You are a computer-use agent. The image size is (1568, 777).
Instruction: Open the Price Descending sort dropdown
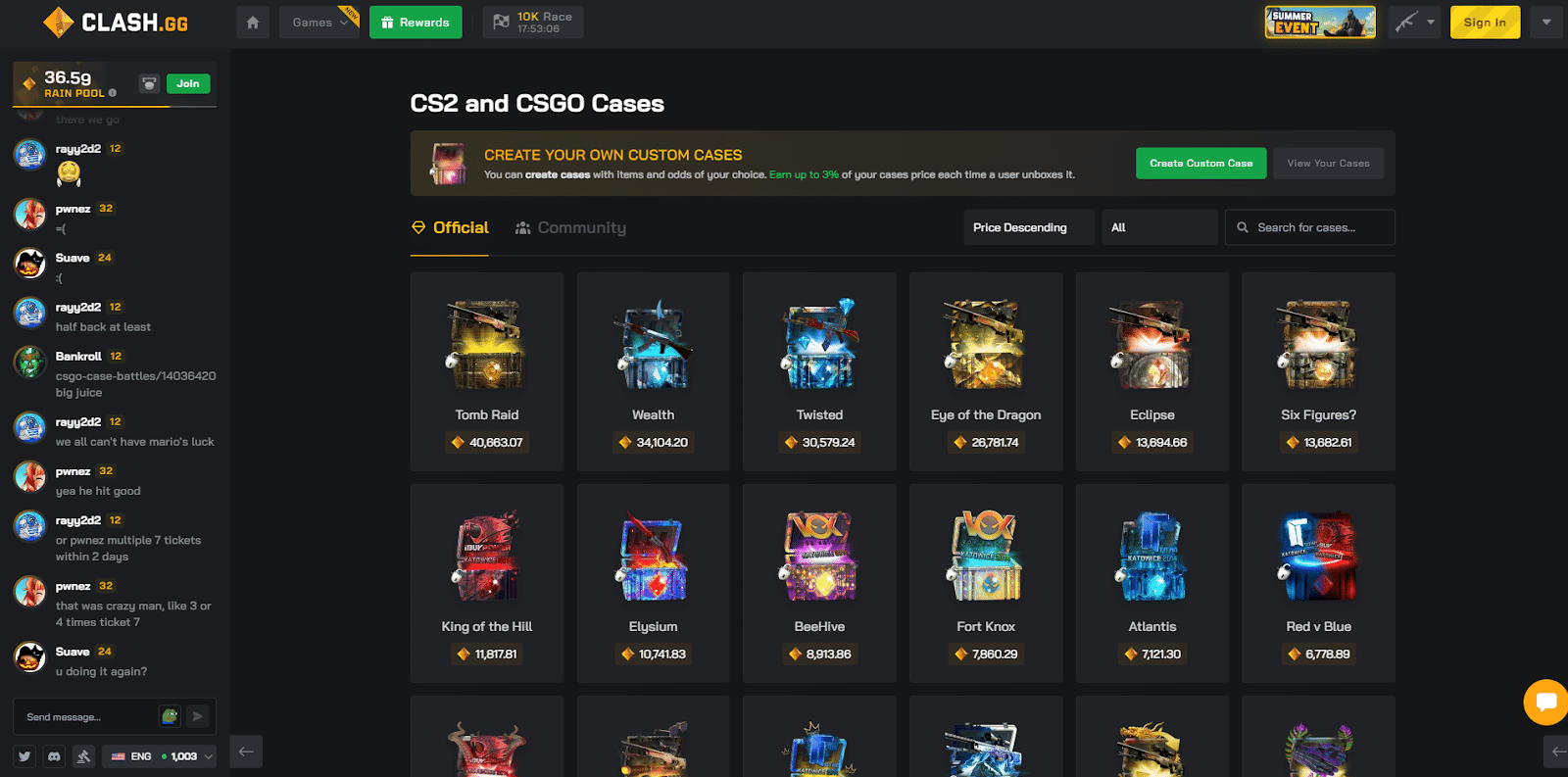pos(1029,227)
